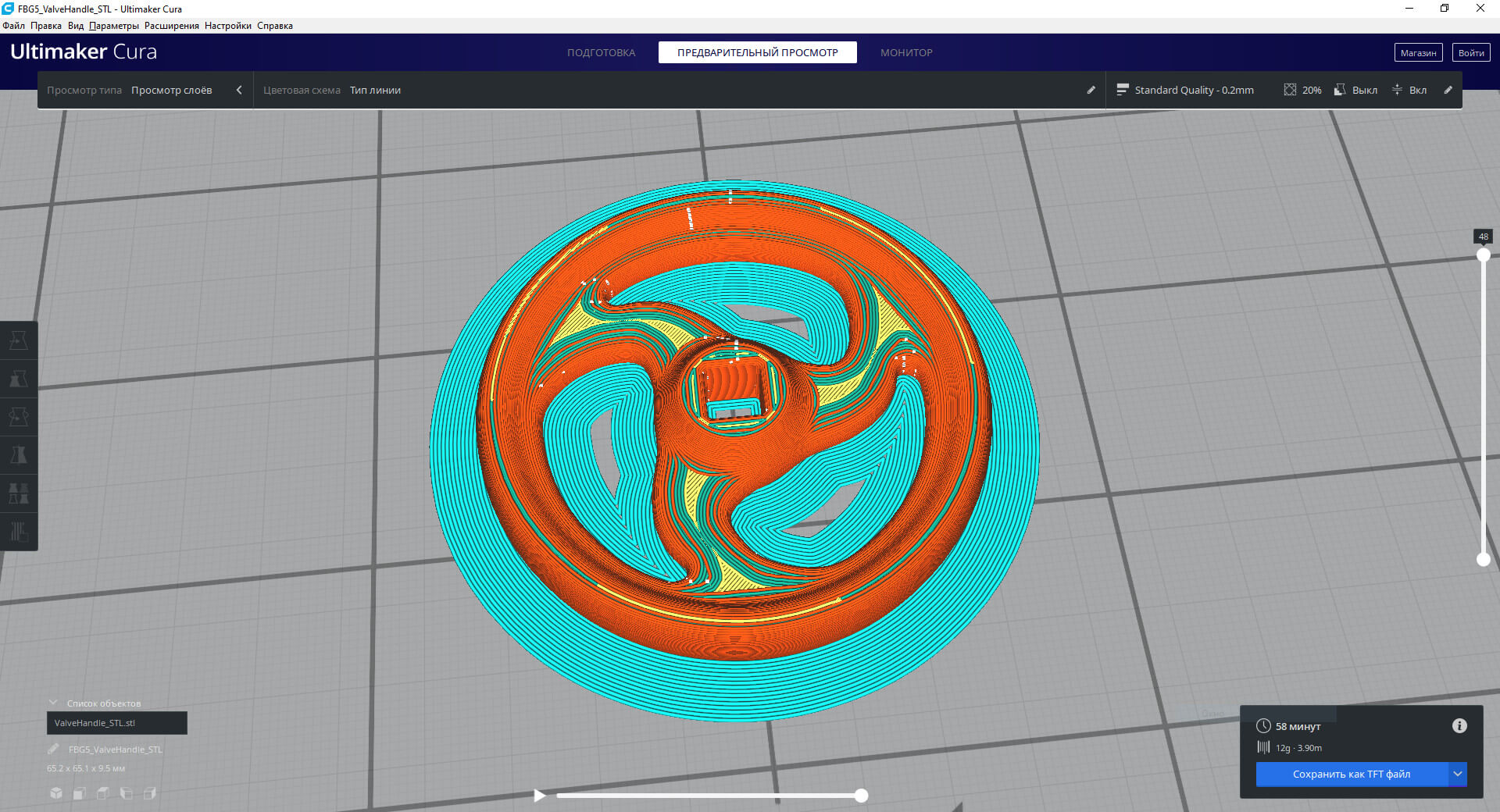Open the Support Blocker tool
Viewport: 1500px width, 812px height.
pos(19,532)
